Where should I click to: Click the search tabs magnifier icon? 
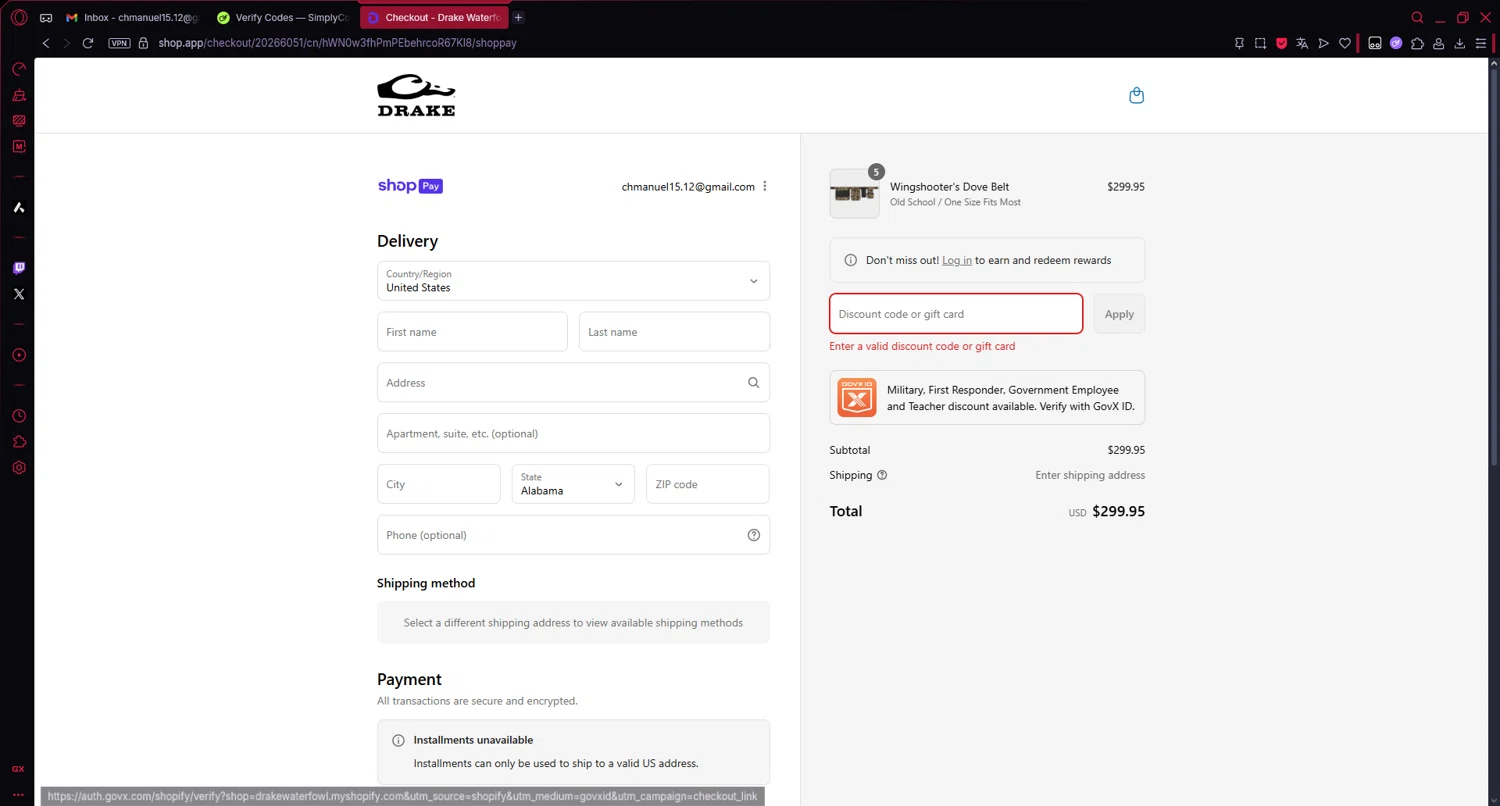[x=1417, y=18]
